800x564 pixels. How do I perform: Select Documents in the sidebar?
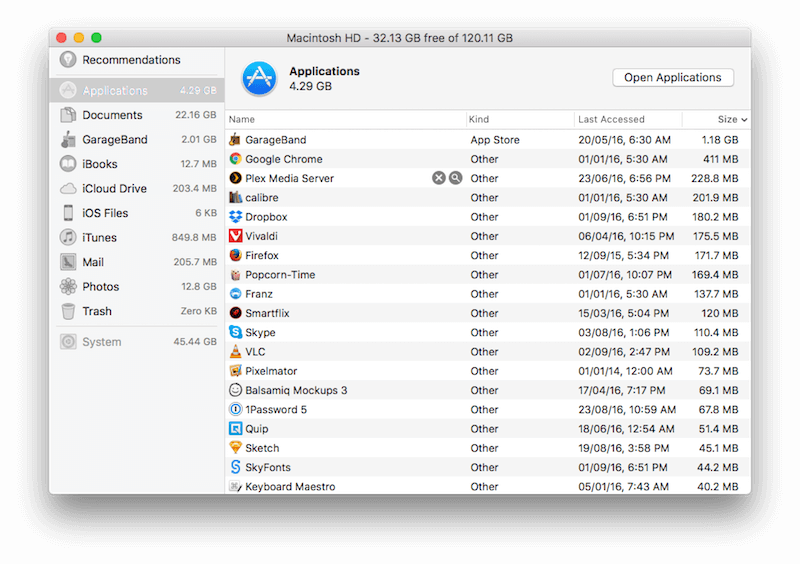pos(112,115)
